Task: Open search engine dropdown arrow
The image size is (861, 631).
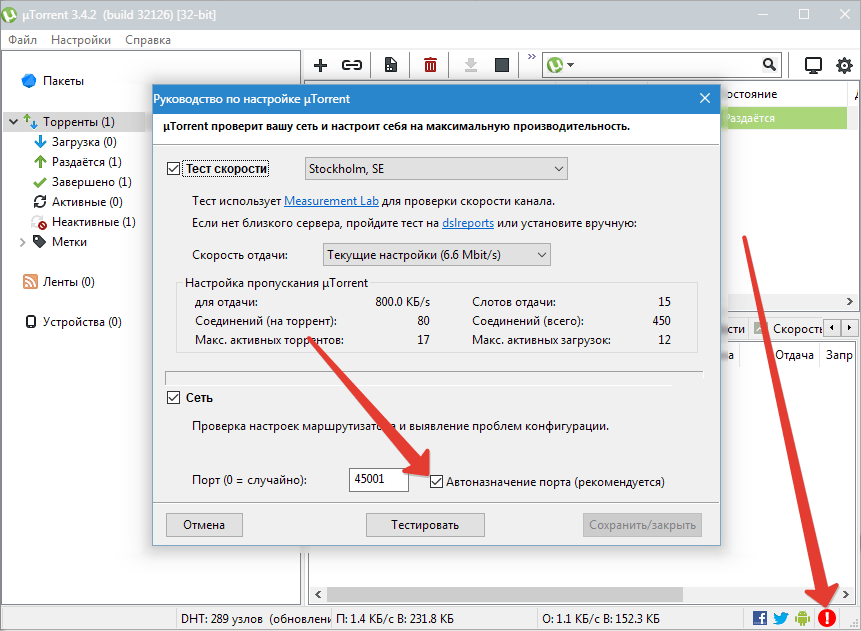Action: pyautogui.click(x=571, y=65)
